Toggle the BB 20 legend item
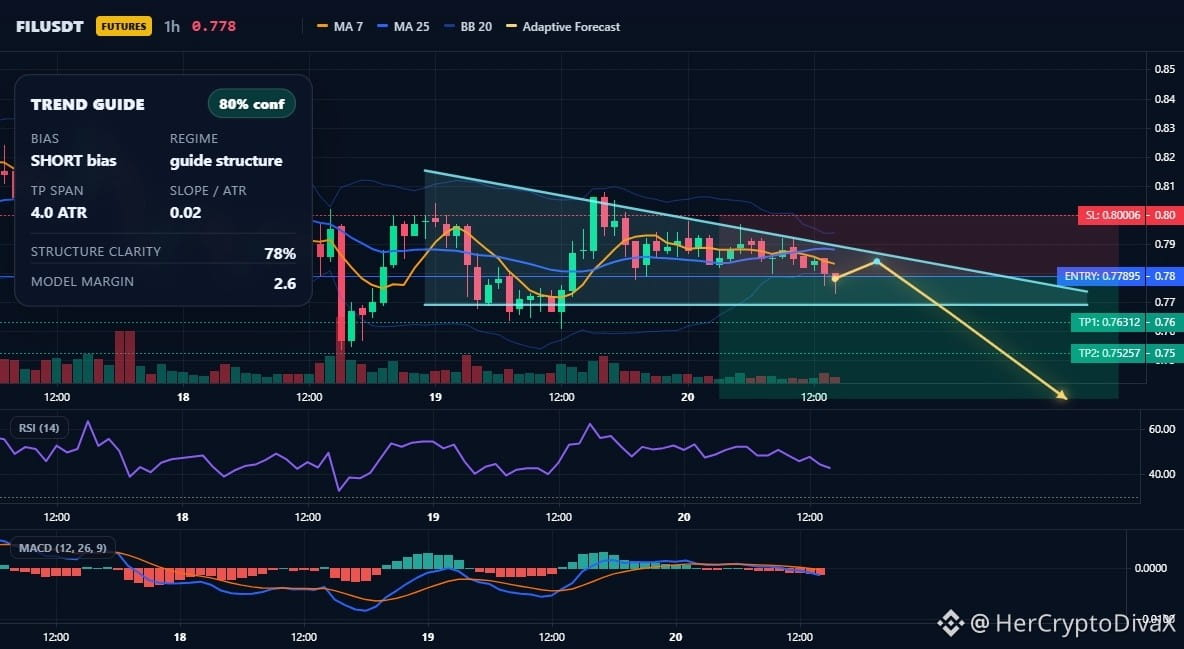 coord(468,26)
